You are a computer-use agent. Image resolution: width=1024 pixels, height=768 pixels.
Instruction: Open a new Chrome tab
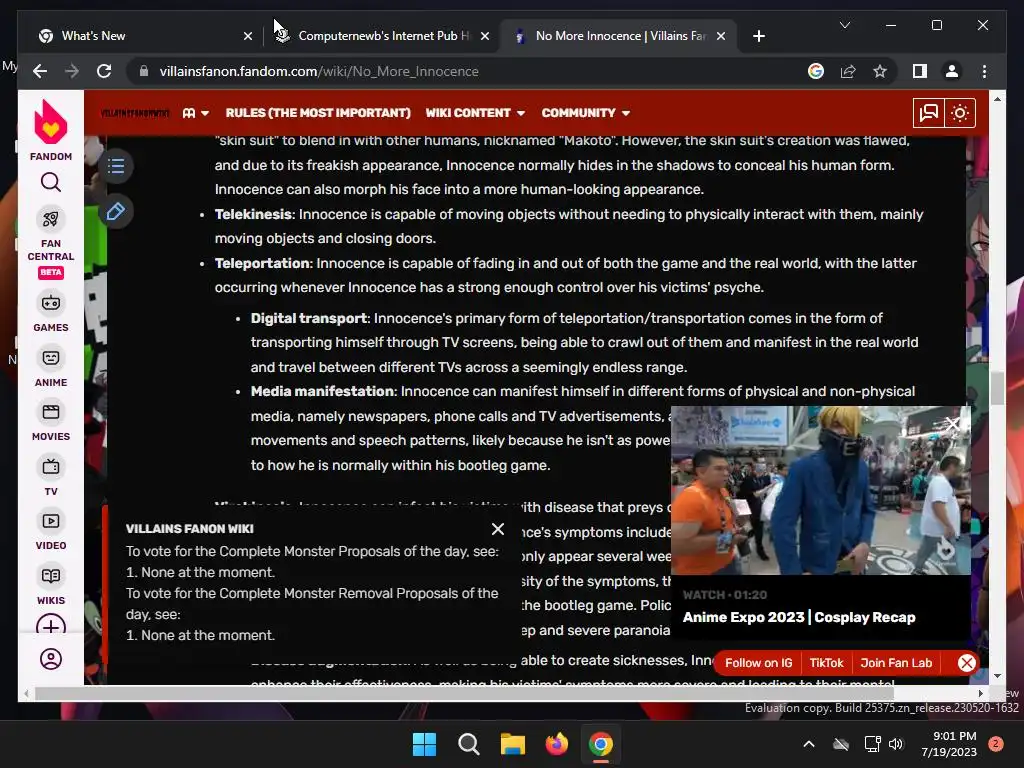758,36
